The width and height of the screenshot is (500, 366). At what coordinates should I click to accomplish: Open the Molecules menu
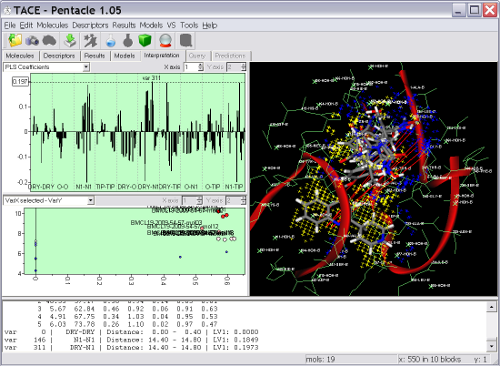(x=52, y=25)
